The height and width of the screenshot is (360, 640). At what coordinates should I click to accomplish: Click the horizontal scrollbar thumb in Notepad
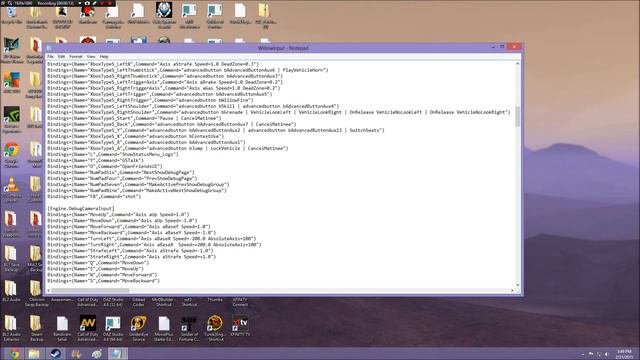point(90,291)
